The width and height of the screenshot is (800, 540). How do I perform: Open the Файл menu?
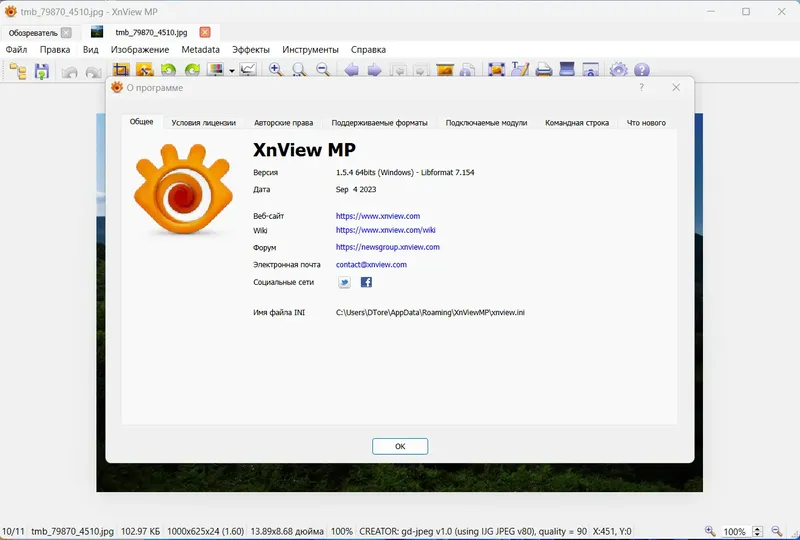click(16, 50)
